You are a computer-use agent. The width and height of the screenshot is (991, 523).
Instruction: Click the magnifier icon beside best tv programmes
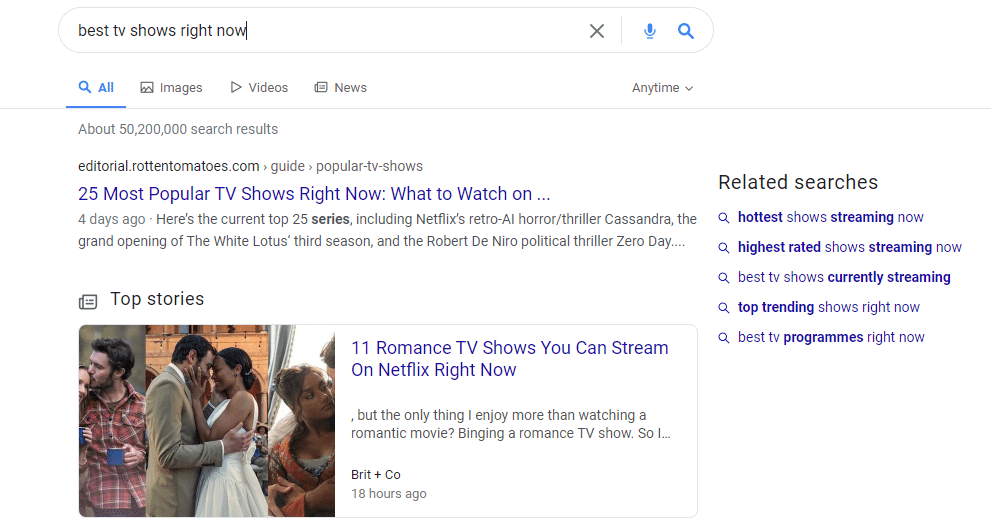pos(724,338)
